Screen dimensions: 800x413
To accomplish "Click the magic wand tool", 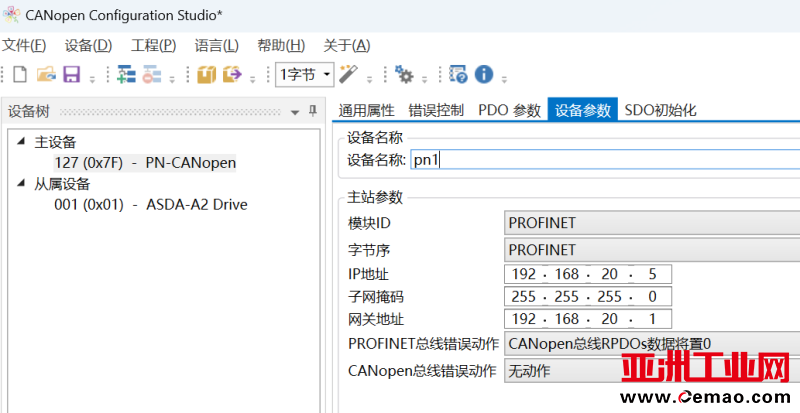I will (x=350, y=75).
